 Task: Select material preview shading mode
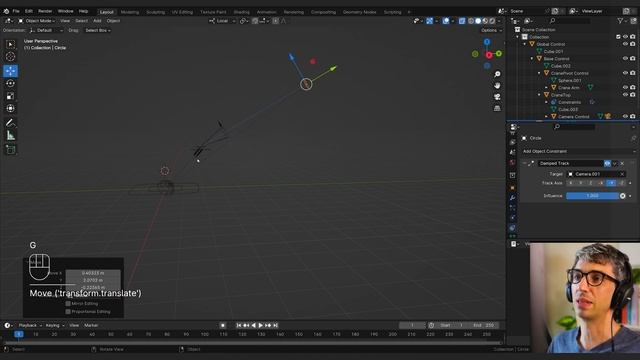(x=485, y=21)
